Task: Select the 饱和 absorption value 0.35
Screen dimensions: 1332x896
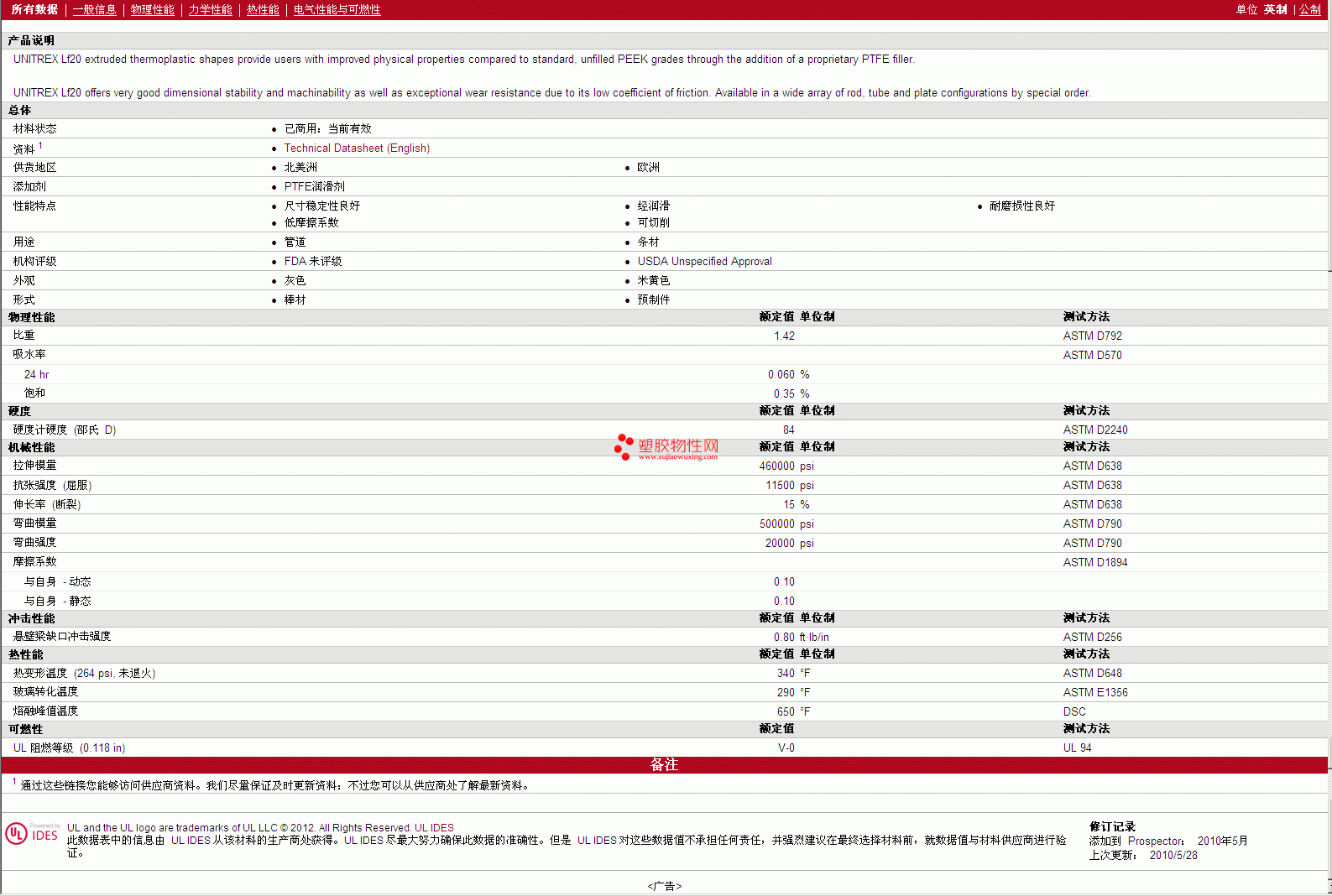Action: point(784,393)
